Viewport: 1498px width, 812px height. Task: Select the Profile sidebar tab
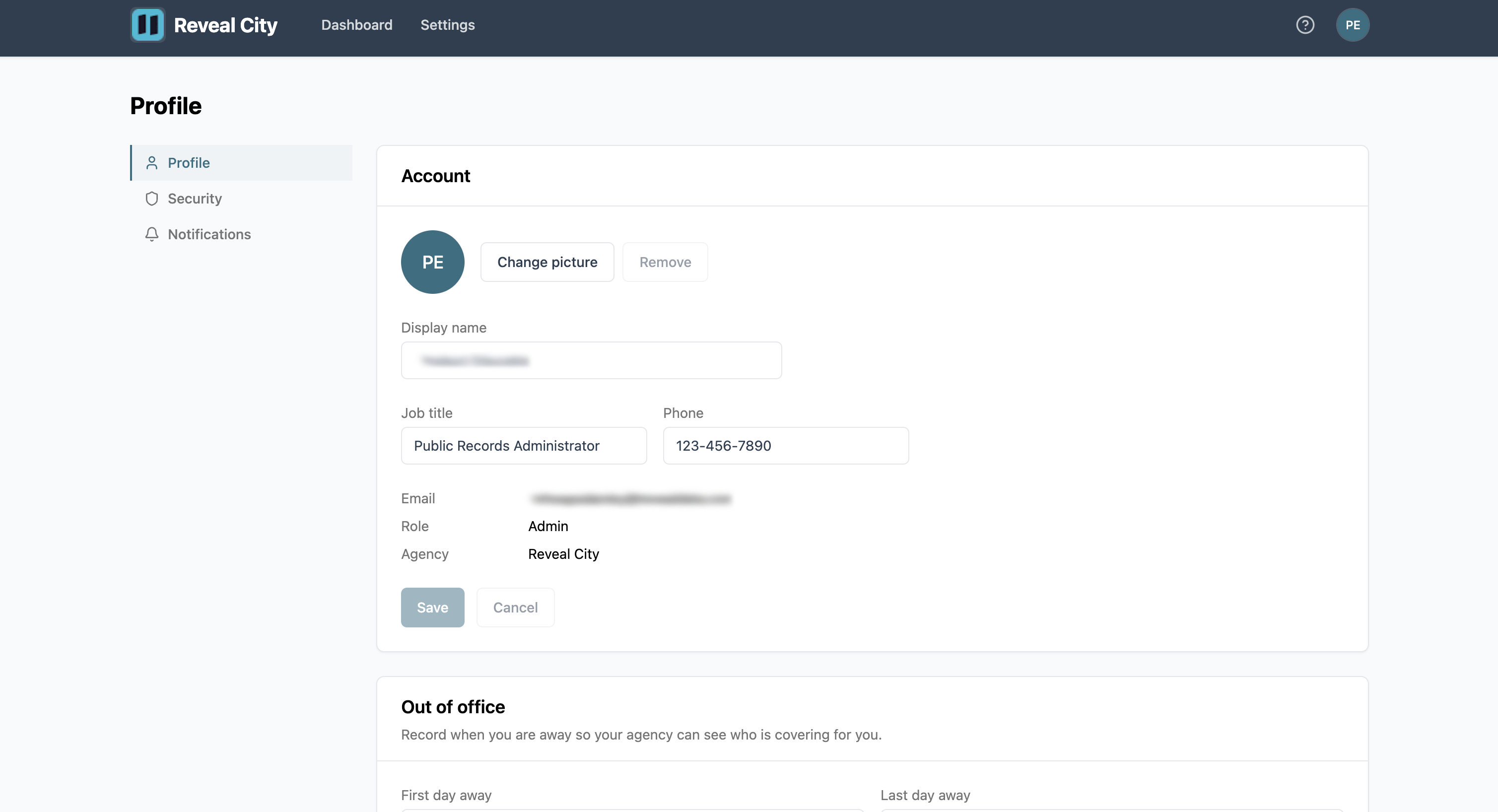[x=241, y=163]
